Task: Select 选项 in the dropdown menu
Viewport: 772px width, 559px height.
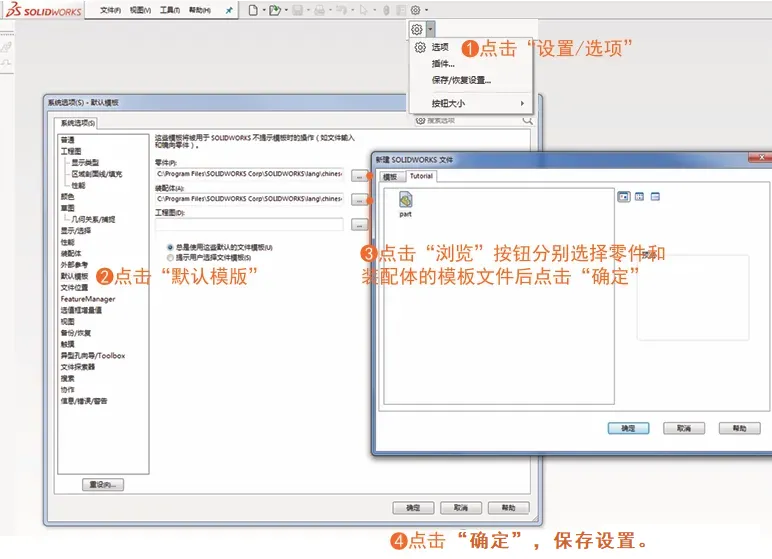Action: click(440, 47)
